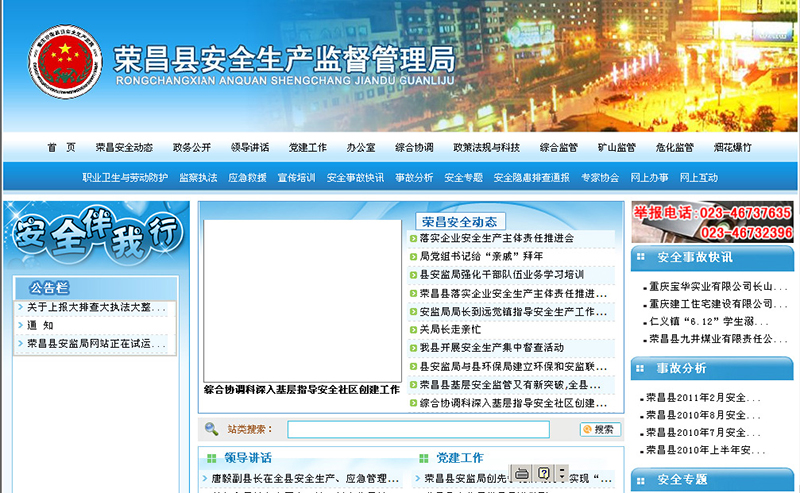Select 网上互动 in blue navigation bar

coord(698,178)
